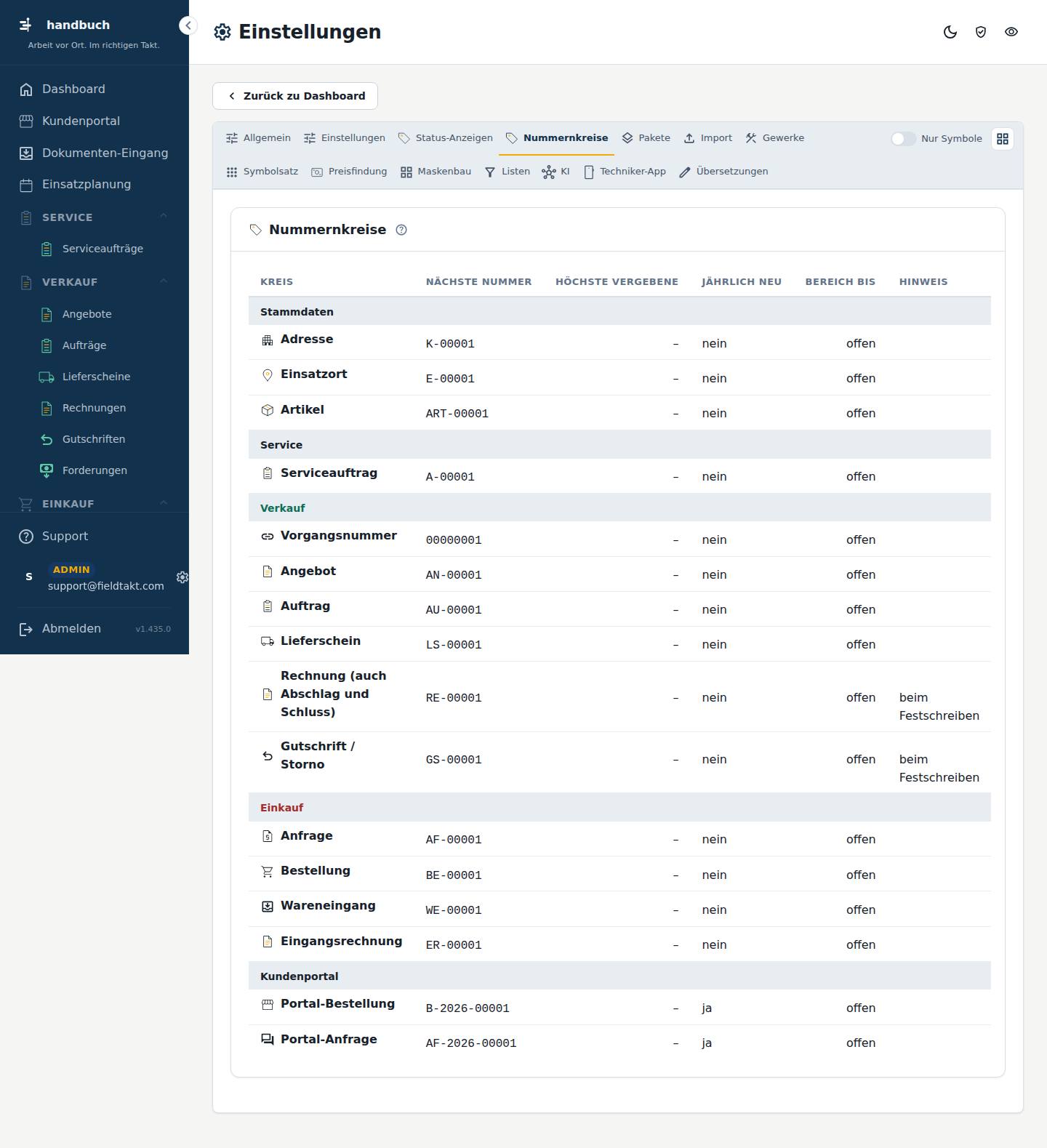
Task: Toggle dark mode with the moon icon
Action: [950, 32]
